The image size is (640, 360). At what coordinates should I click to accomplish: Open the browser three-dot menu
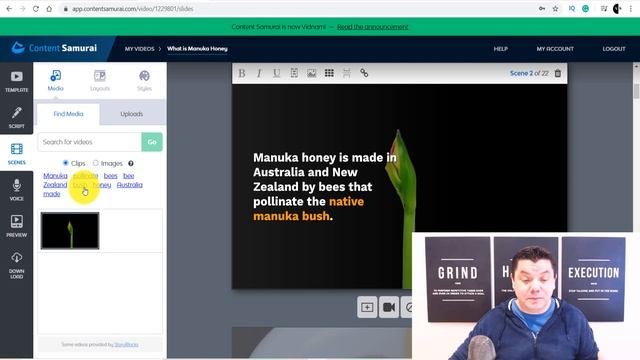(631, 9)
